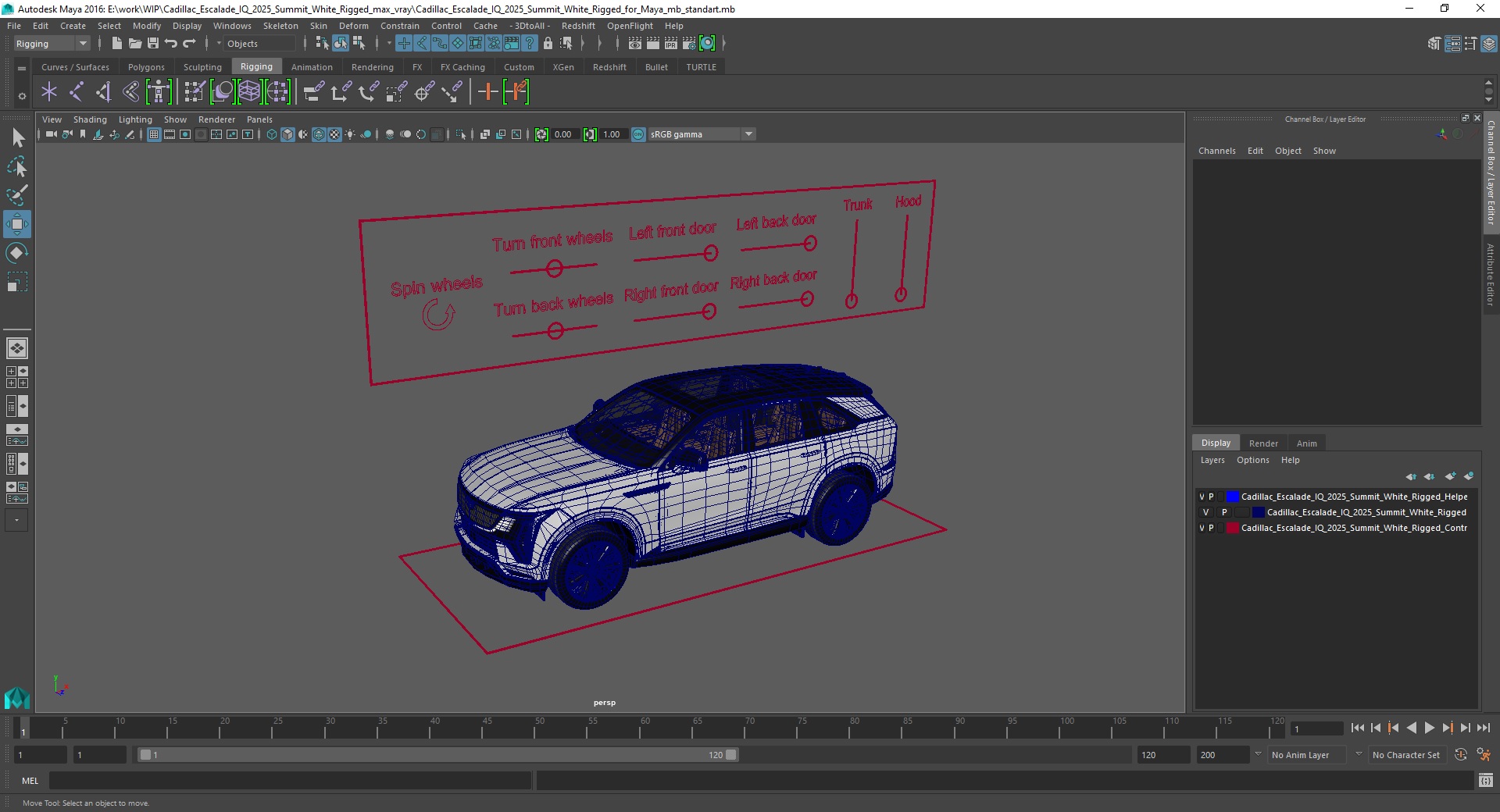Image resolution: width=1500 pixels, height=812 pixels.
Task: Open the Anim layer tab
Action: coord(1306,443)
